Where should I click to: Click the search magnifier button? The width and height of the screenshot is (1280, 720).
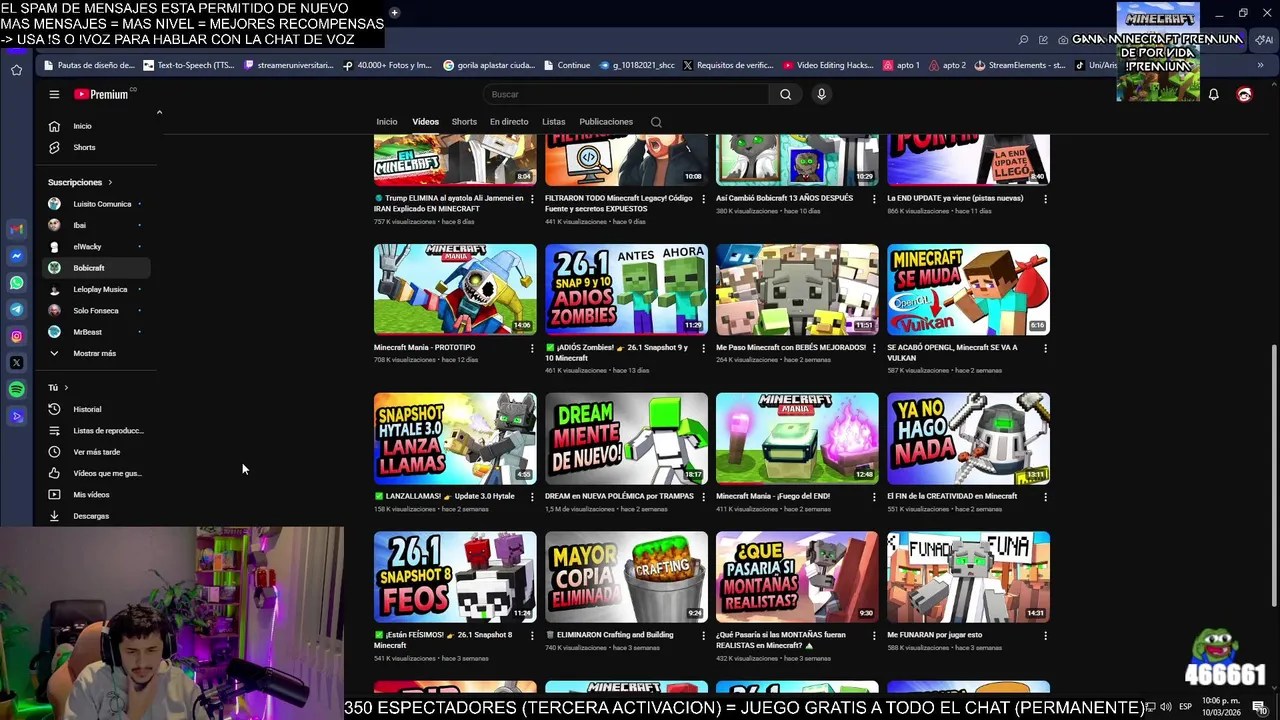pos(785,94)
